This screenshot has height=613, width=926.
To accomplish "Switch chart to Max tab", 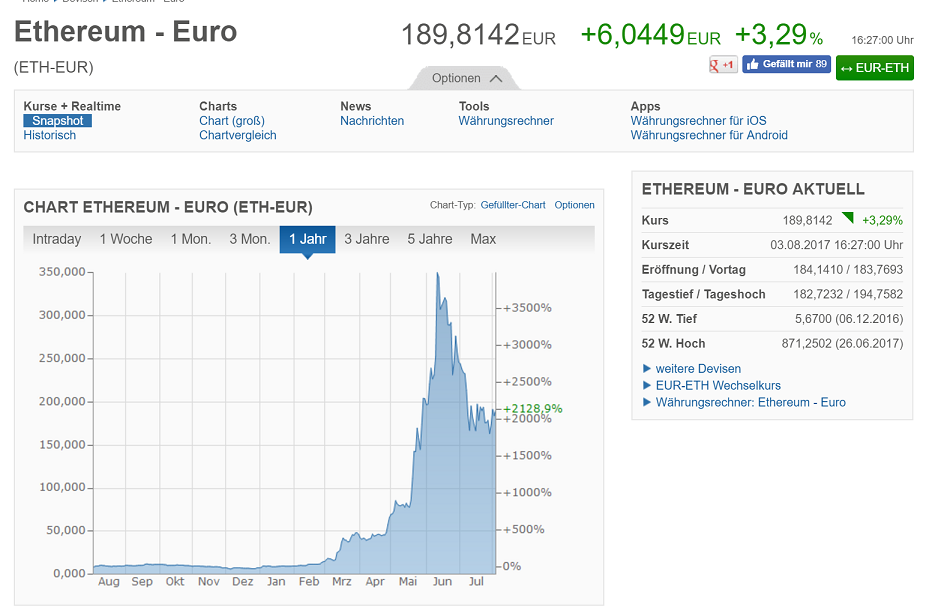I will coord(483,239).
